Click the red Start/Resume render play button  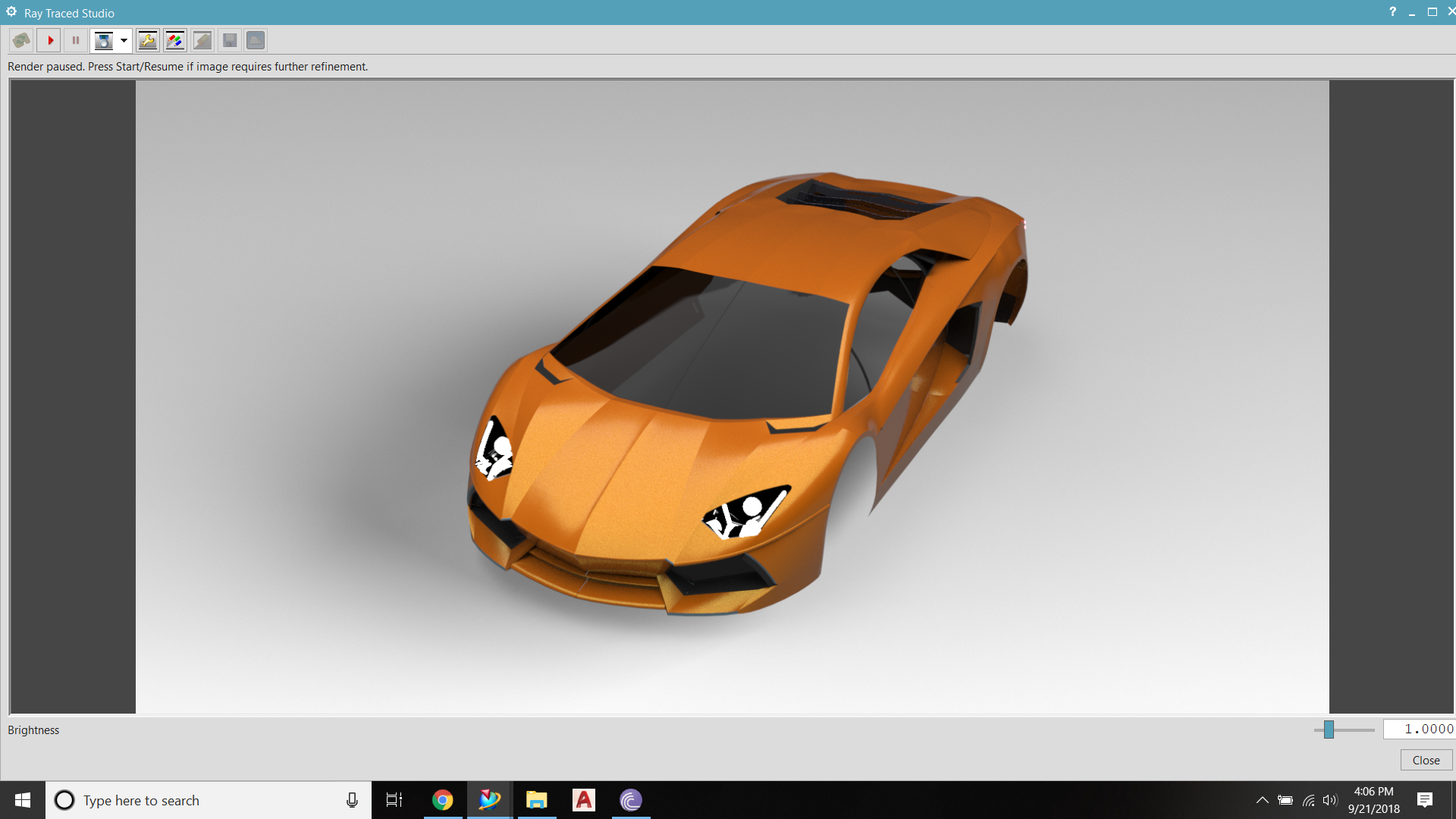pos(50,40)
